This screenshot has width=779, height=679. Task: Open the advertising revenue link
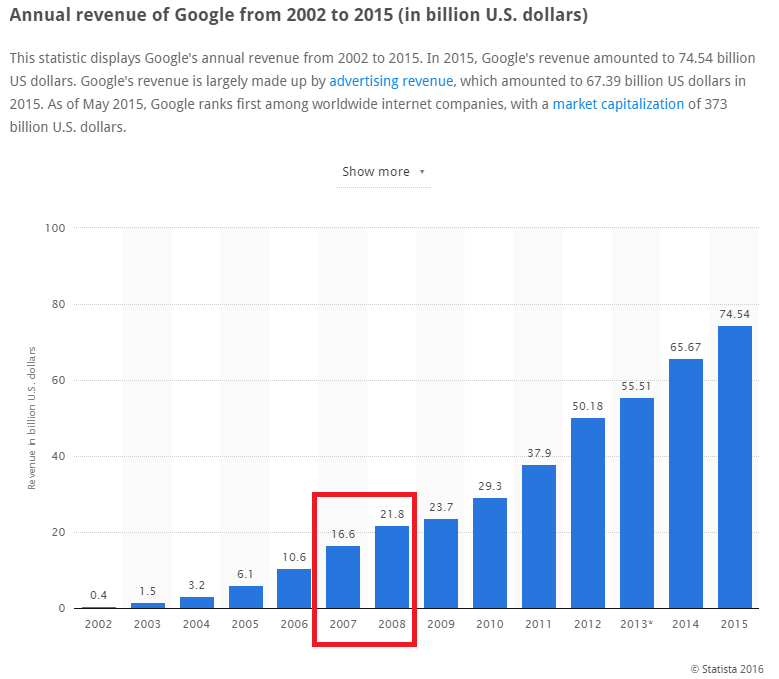coord(391,81)
